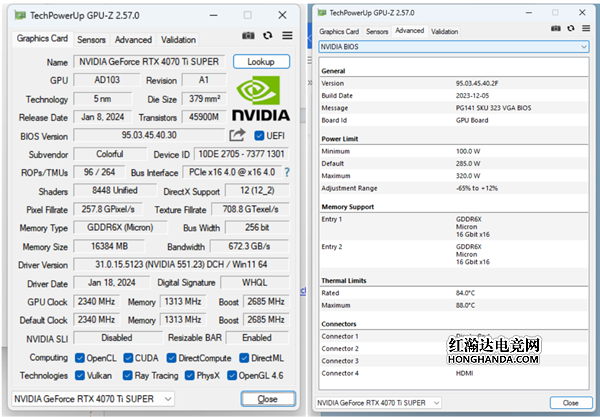The width and height of the screenshot is (600, 417).
Task: Click the Texture Fillrate field 708.8 GTexel/s
Action: click(x=250, y=209)
